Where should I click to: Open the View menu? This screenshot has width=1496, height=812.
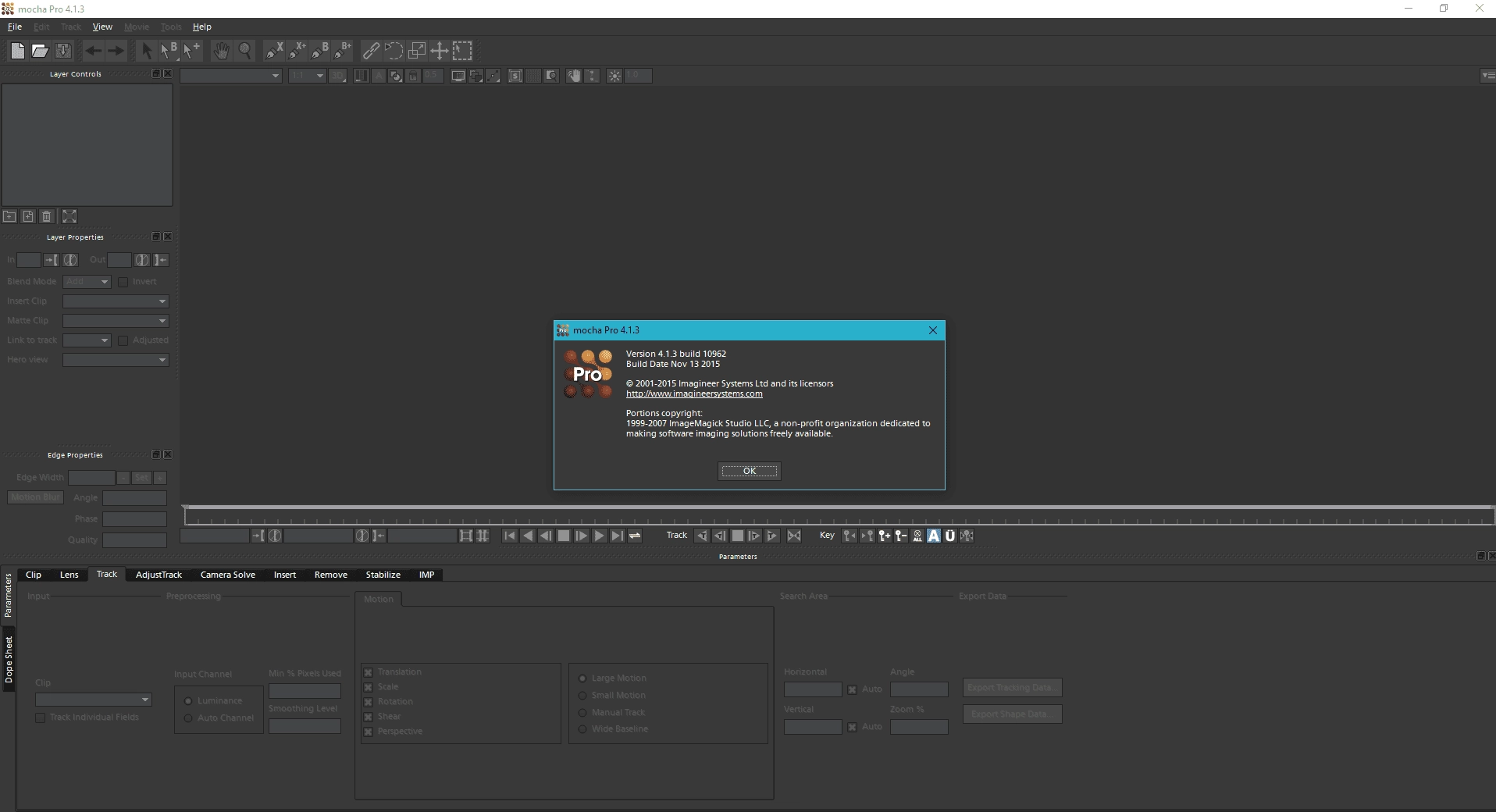pos(102,27)
